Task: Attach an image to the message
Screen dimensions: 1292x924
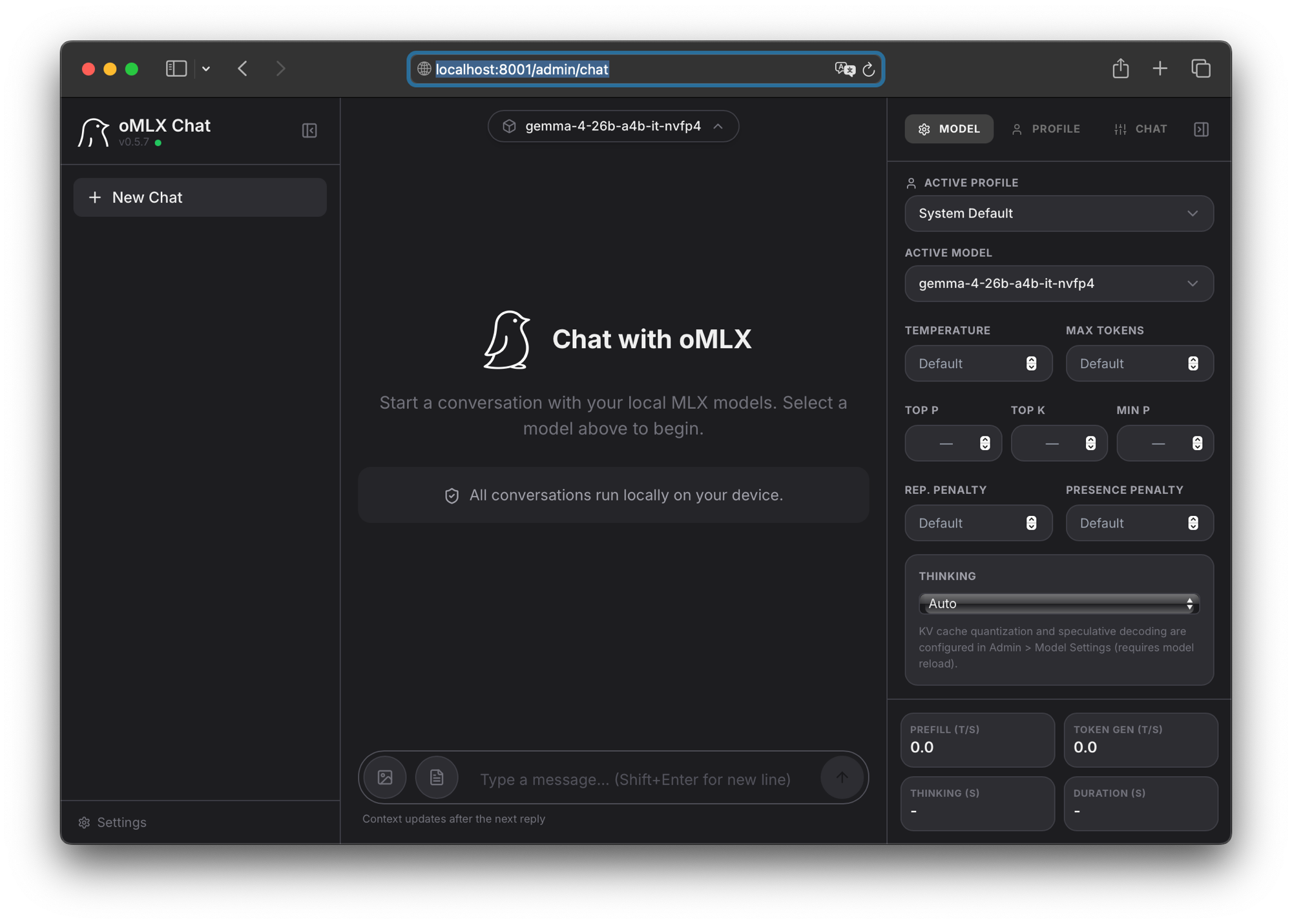Action: click(385, 777)
